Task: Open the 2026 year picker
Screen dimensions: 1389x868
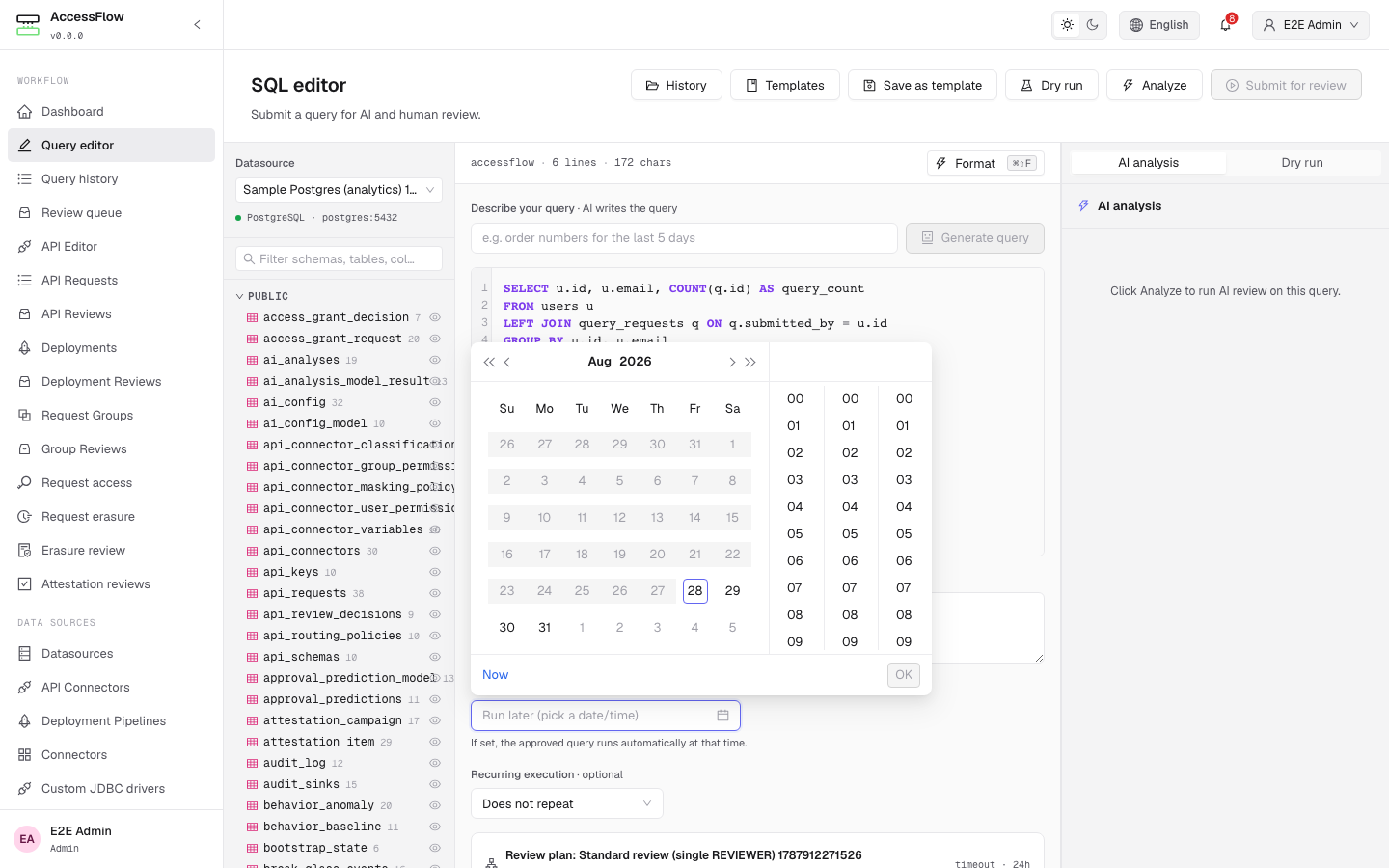Action: pyautogui.click(x=636, y=362)
